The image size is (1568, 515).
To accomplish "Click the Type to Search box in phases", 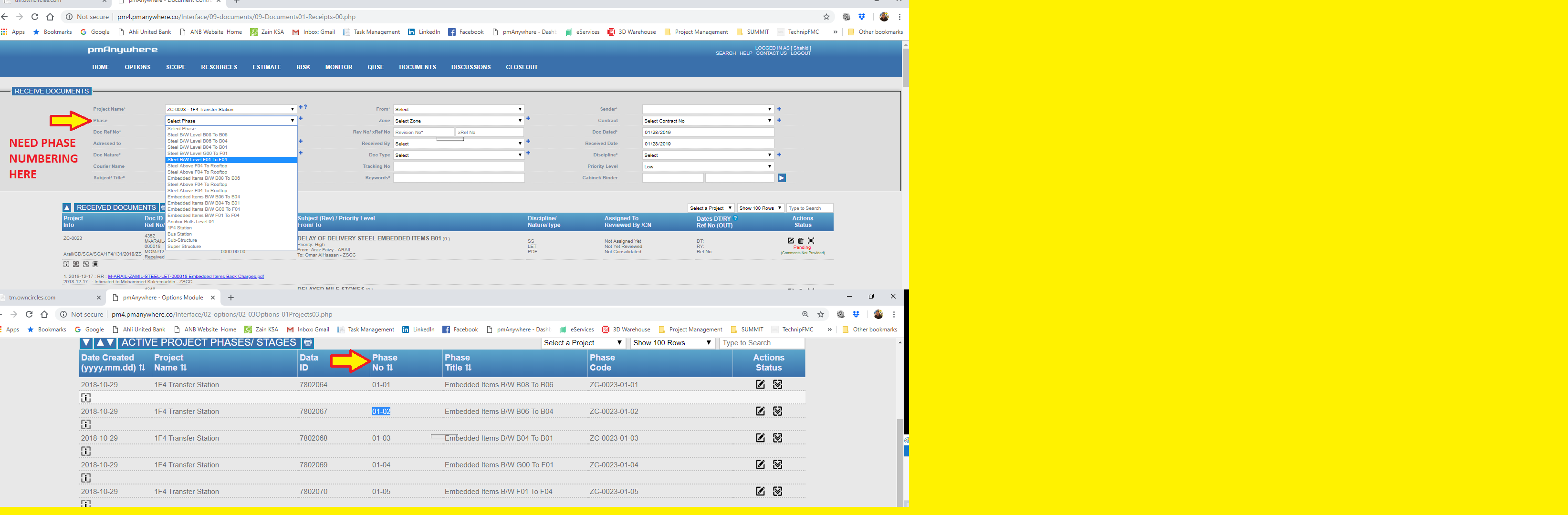I will pos(761,343).
